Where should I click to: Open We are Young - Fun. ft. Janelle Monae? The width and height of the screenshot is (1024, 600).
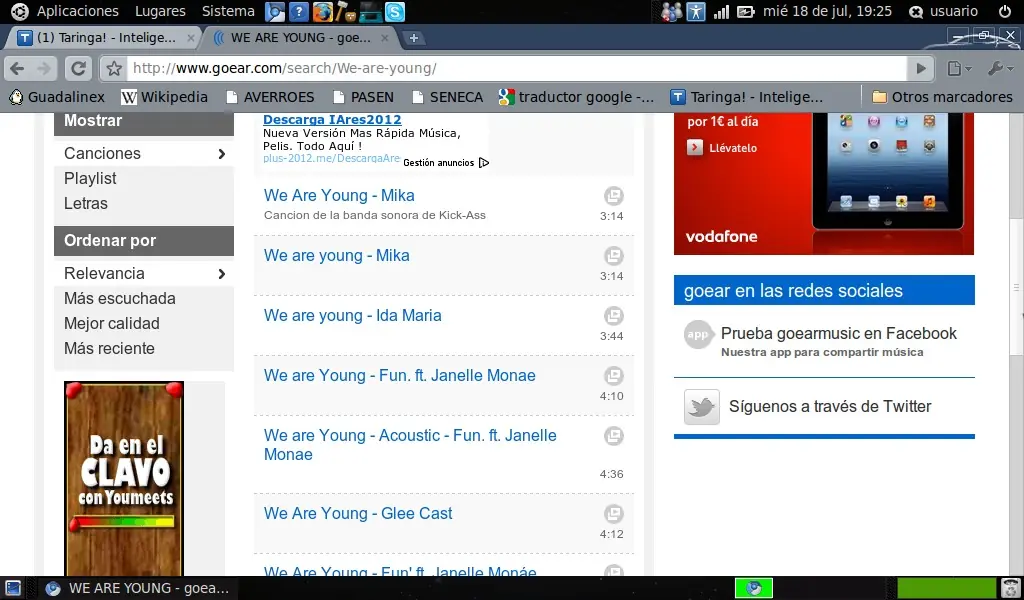pyautogui.click(x=400, y=375)
